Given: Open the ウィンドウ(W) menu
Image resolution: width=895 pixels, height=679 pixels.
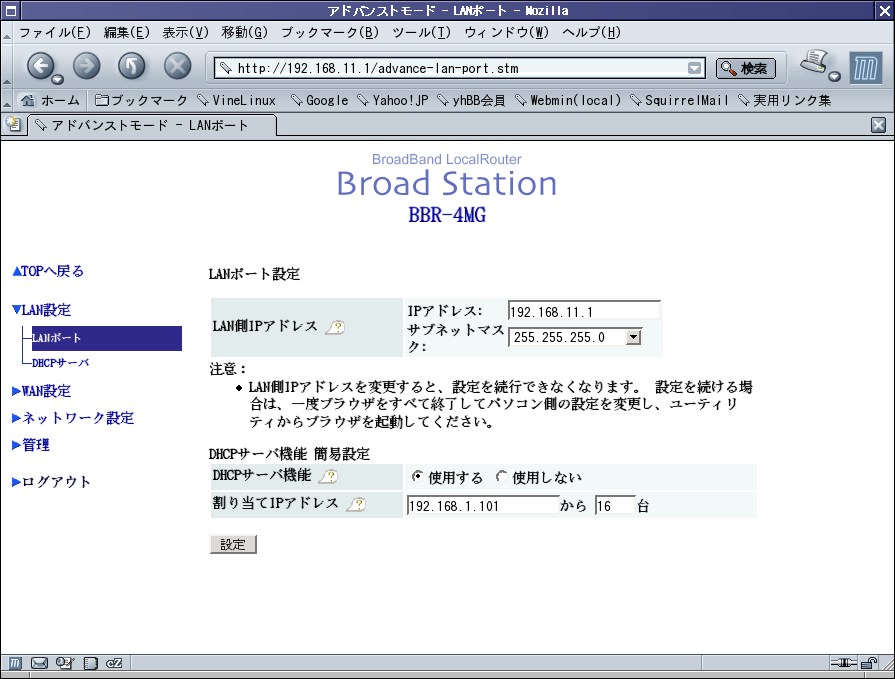Looking at the screenshot, I should 506,33.
